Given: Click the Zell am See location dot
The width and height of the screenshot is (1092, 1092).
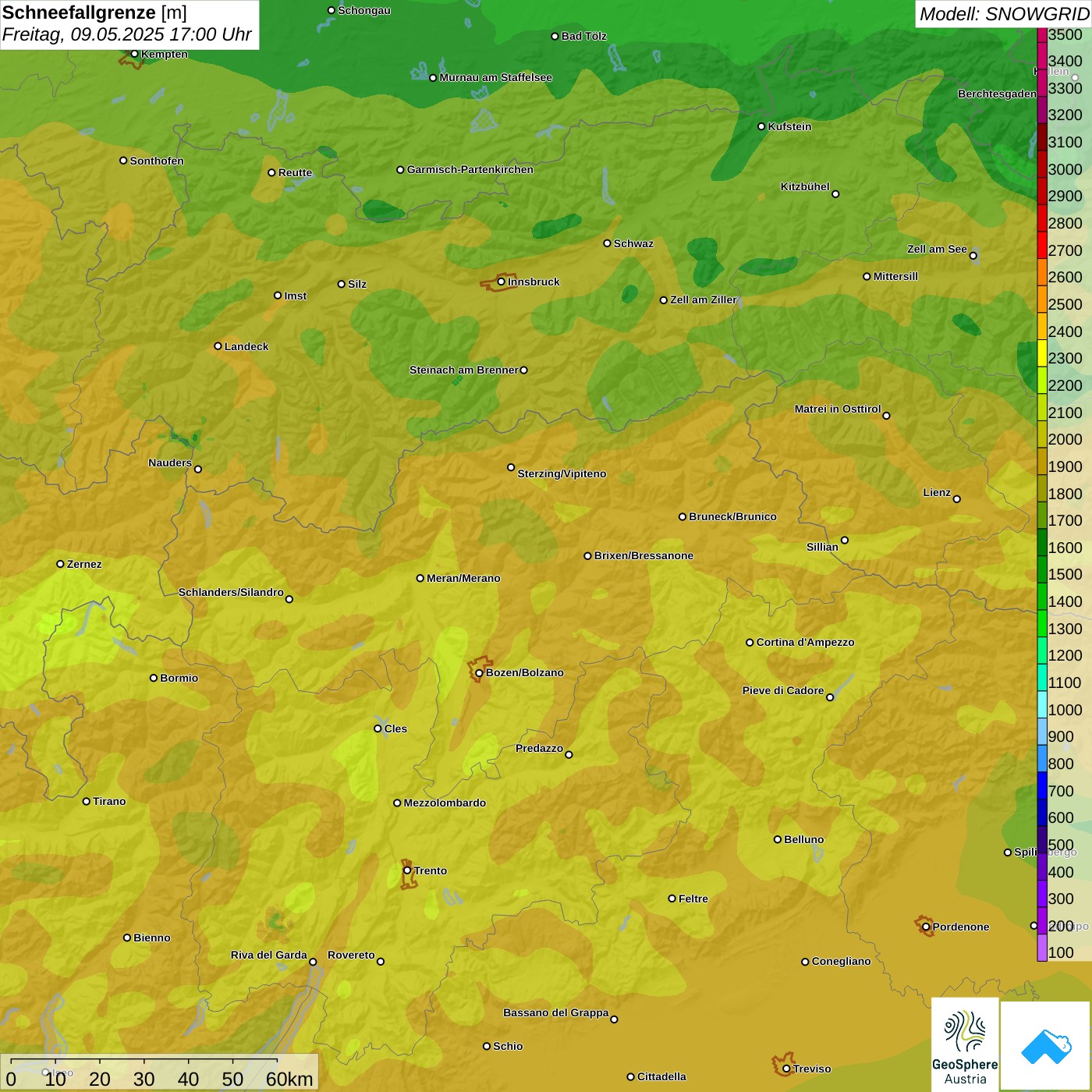Looking at the screenshot, I should click(x=973, y=255).
